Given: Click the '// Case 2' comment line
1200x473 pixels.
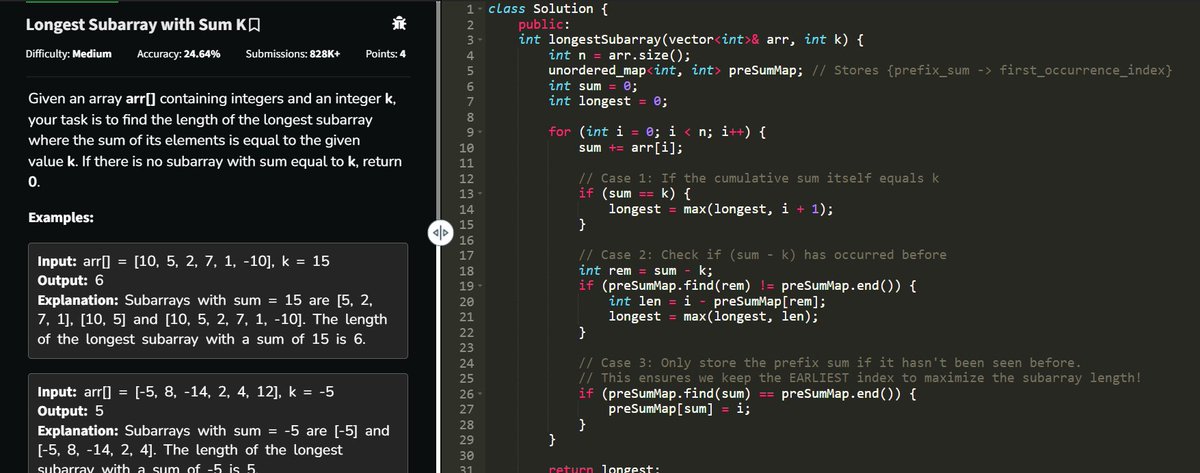Looking at the screenshot, I should pyautogui.click(x=763, y=256).
